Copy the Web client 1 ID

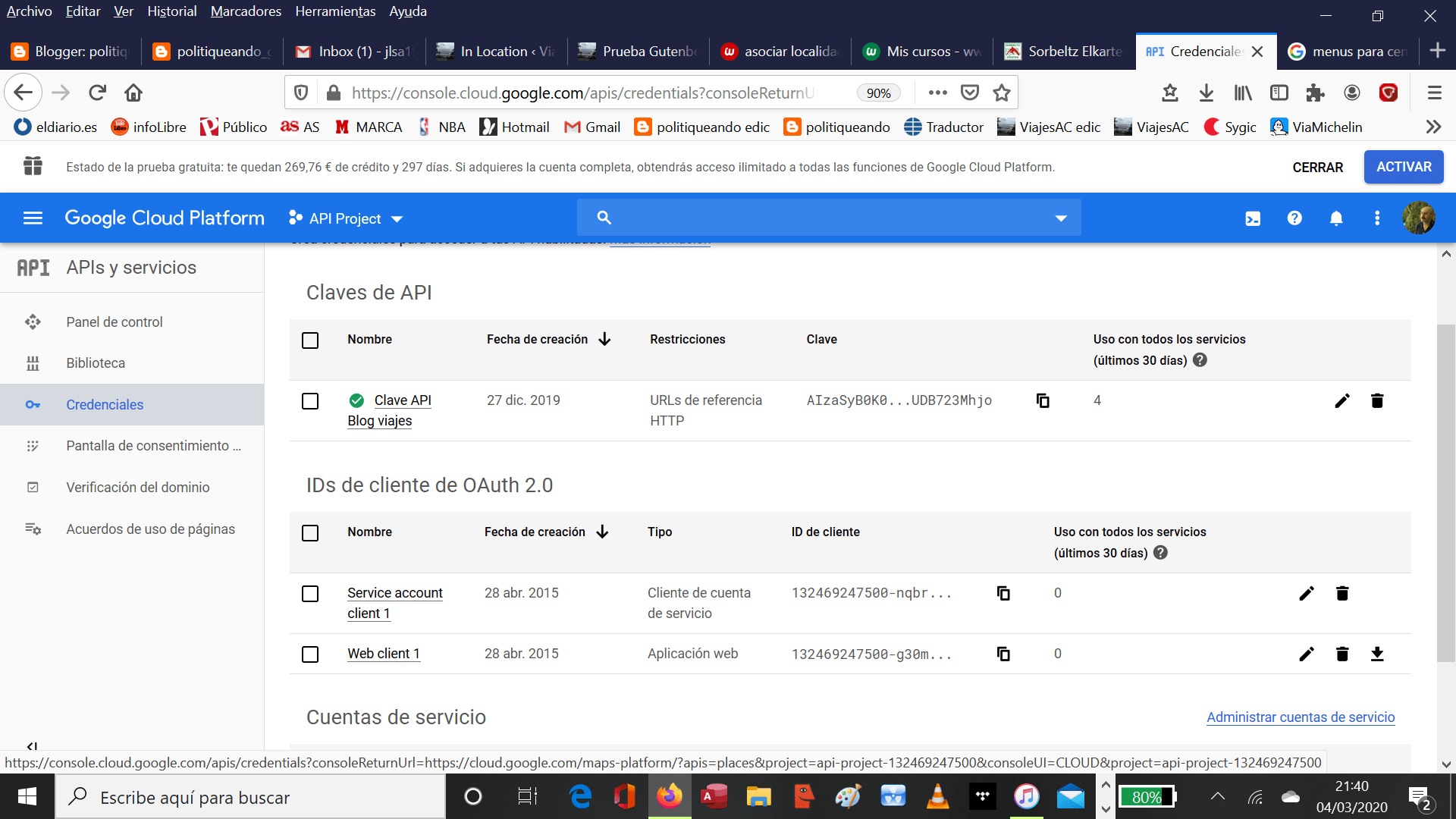coord(1003,654)
